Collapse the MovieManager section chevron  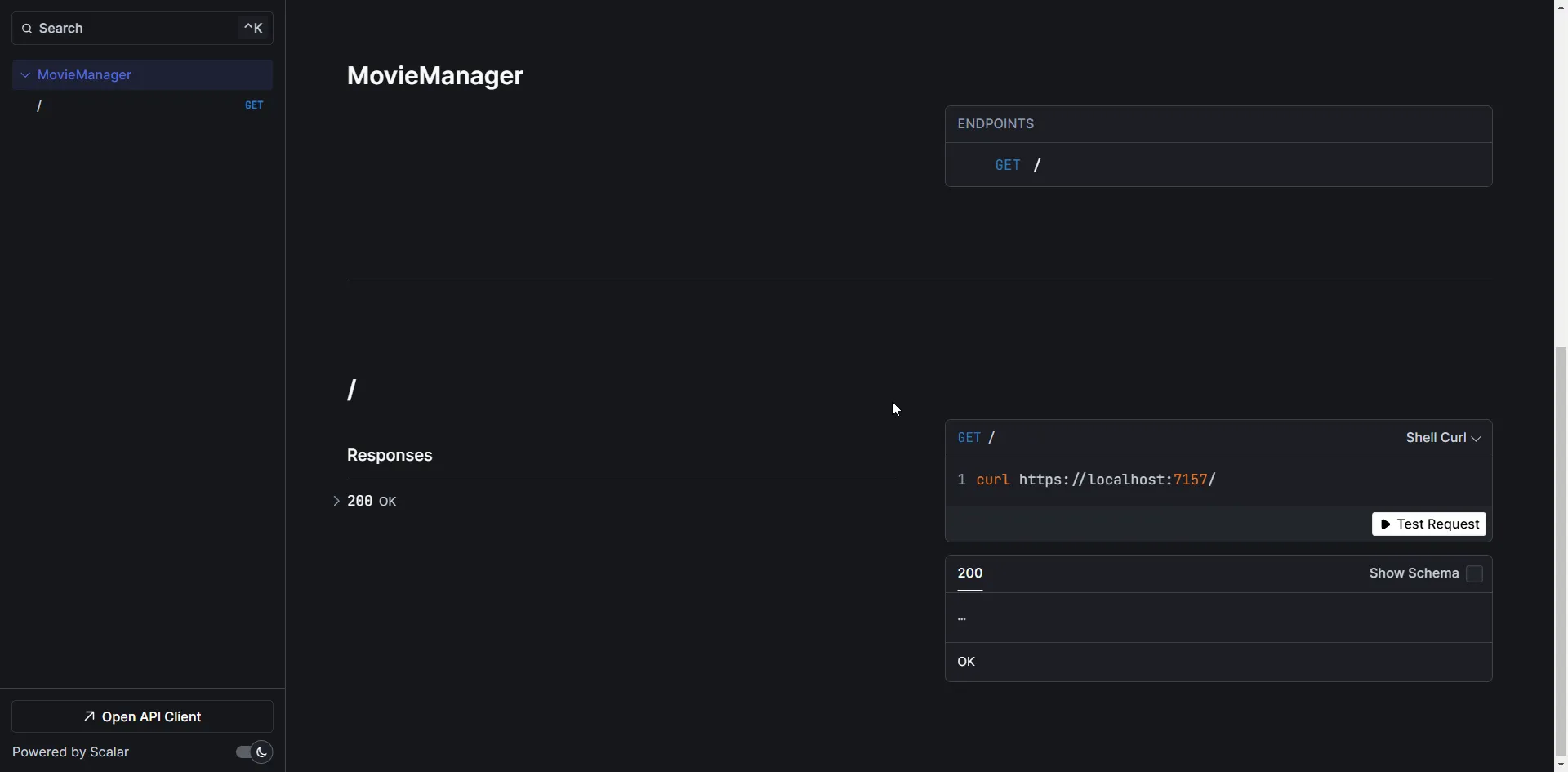tap(26, 74)
